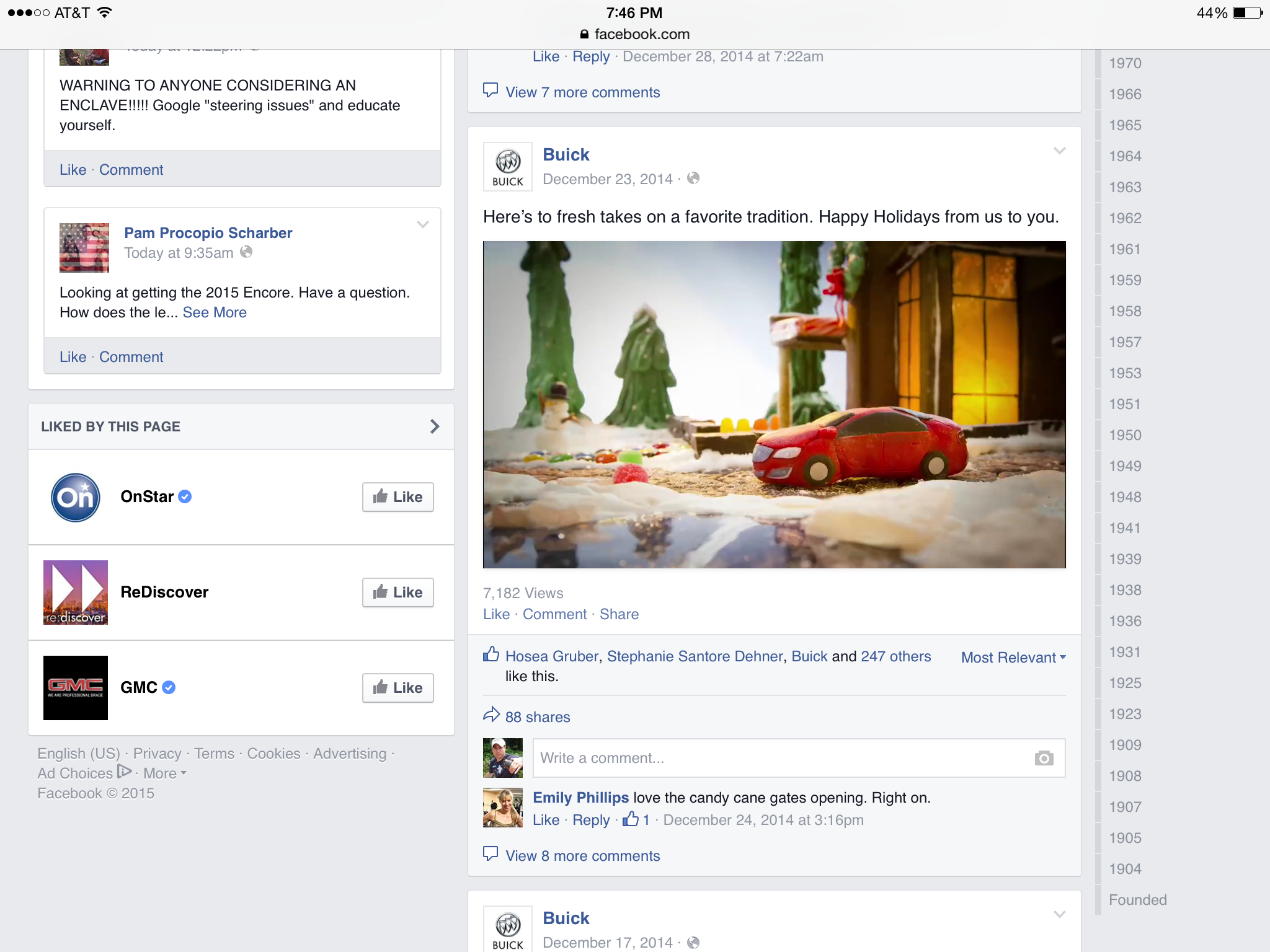
Task: Click the Stephanie Santore Dehner name
Action: tap(695, 656)
